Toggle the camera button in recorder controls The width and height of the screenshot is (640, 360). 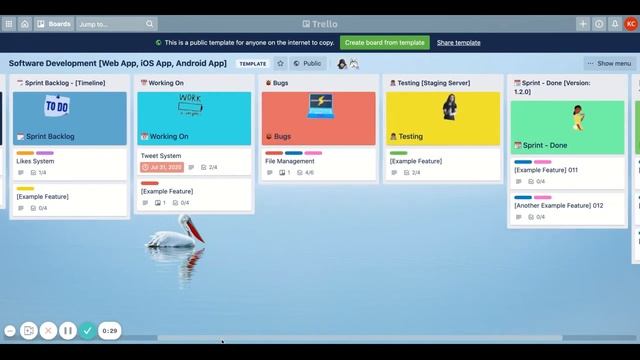[x=29, y=331]
